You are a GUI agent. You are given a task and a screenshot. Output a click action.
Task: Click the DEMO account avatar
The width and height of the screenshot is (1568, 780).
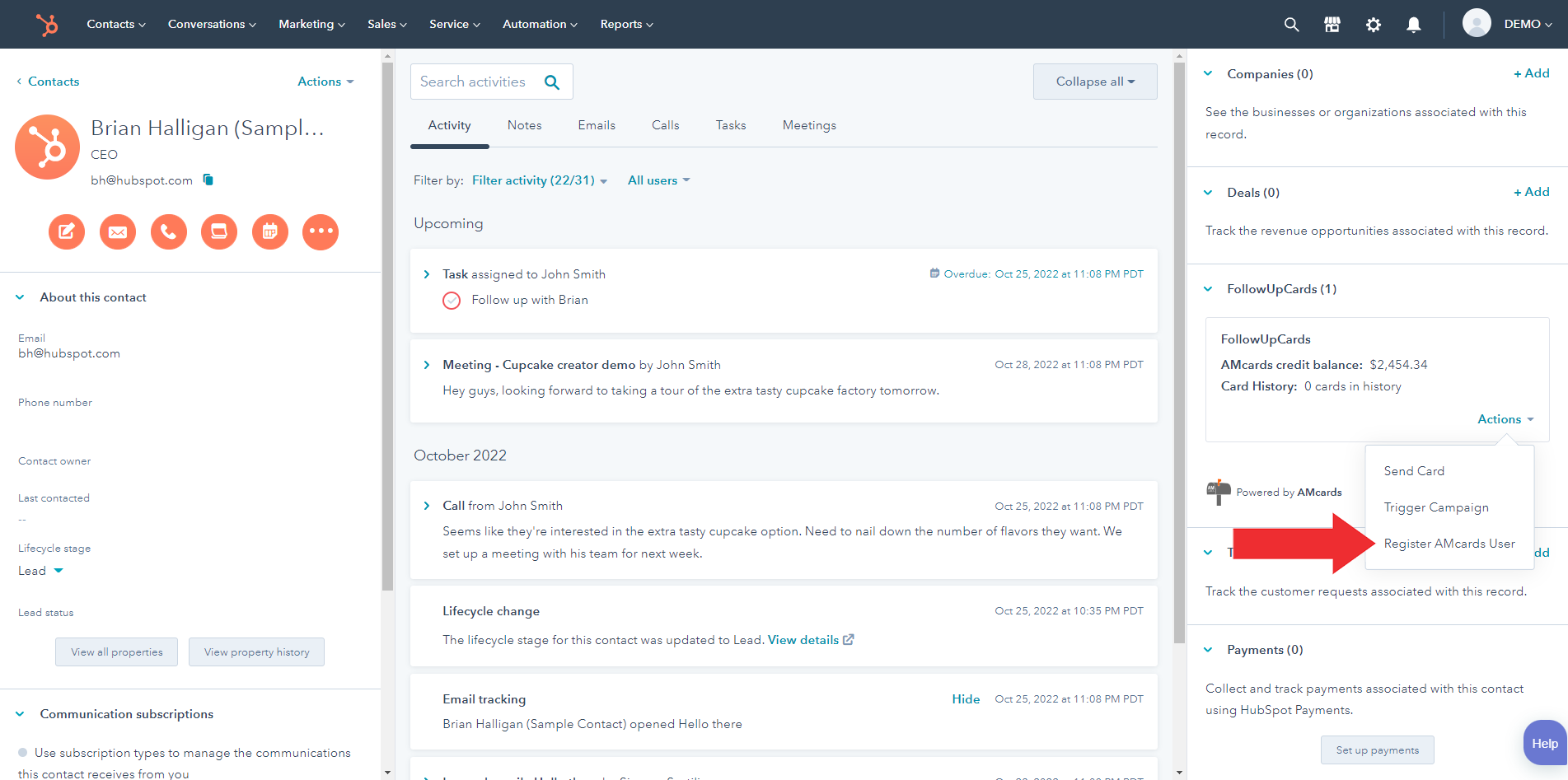pyautogui.click(x=1477, y=23)
